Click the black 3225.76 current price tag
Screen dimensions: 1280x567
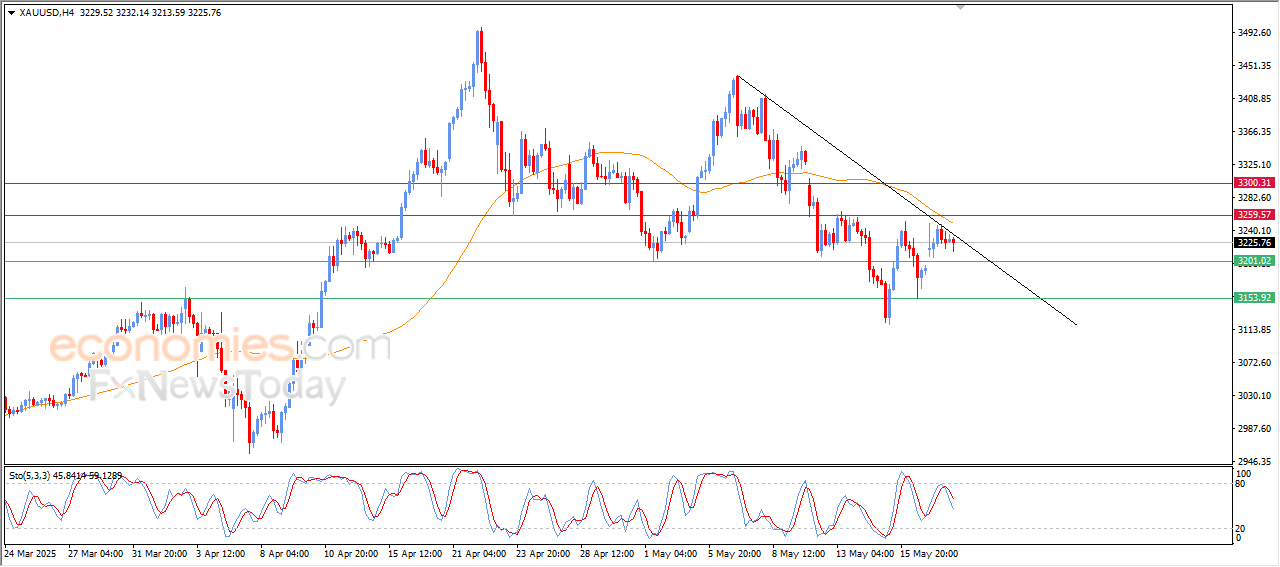(1253, 242)
